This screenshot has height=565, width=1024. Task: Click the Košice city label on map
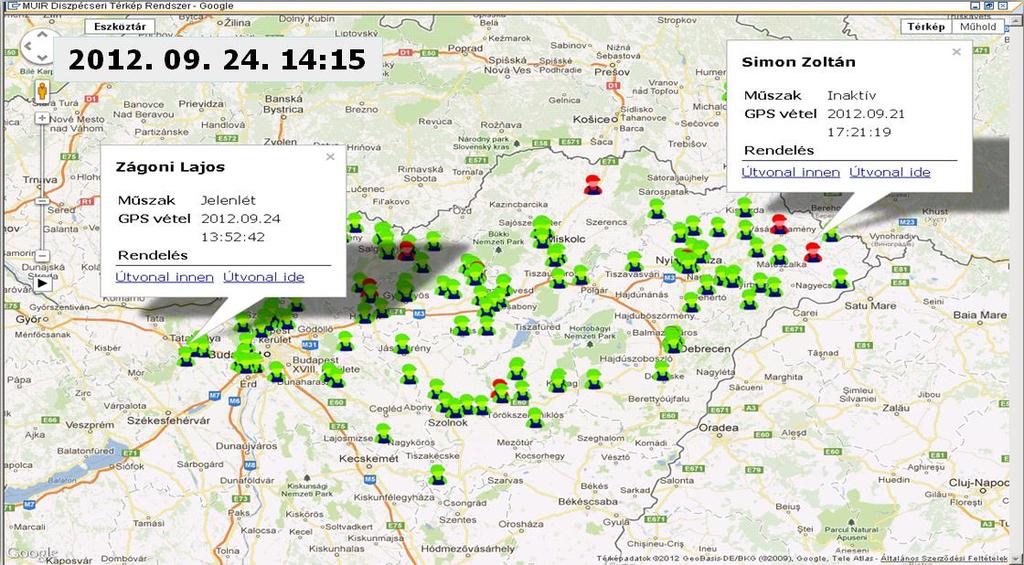591,119
